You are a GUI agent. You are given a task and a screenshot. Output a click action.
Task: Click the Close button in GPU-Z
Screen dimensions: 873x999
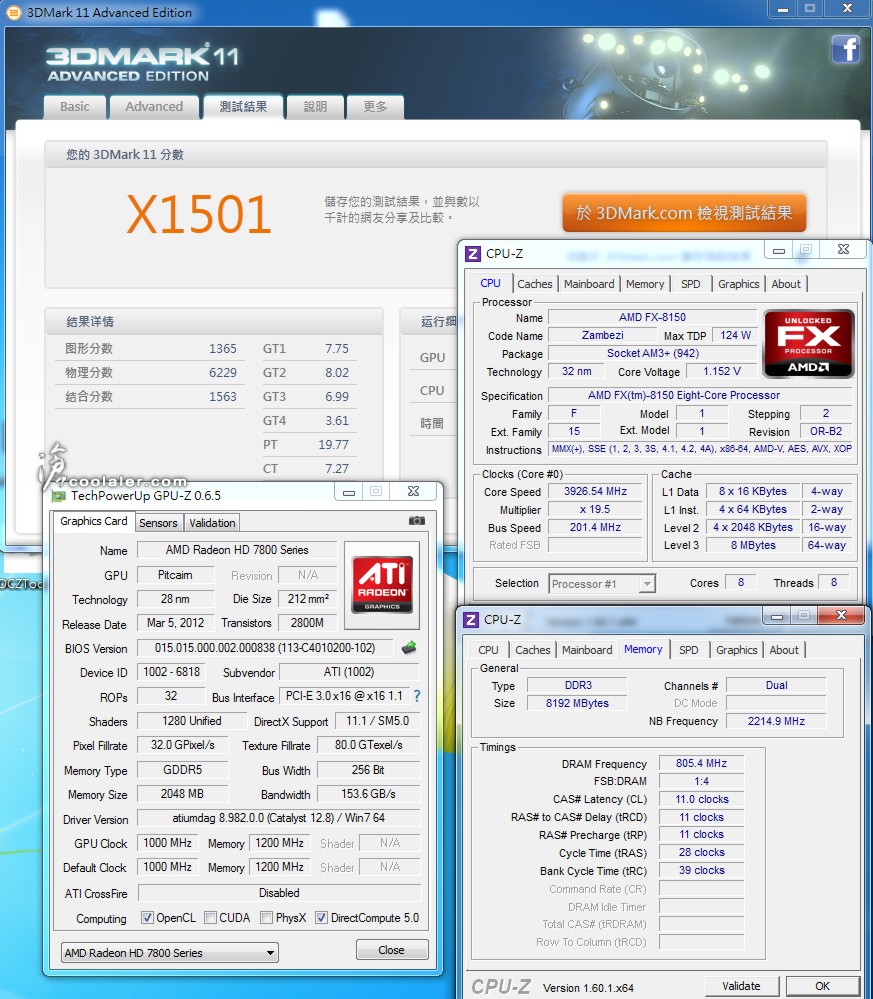pyautogui.click(x=391, y=950)
